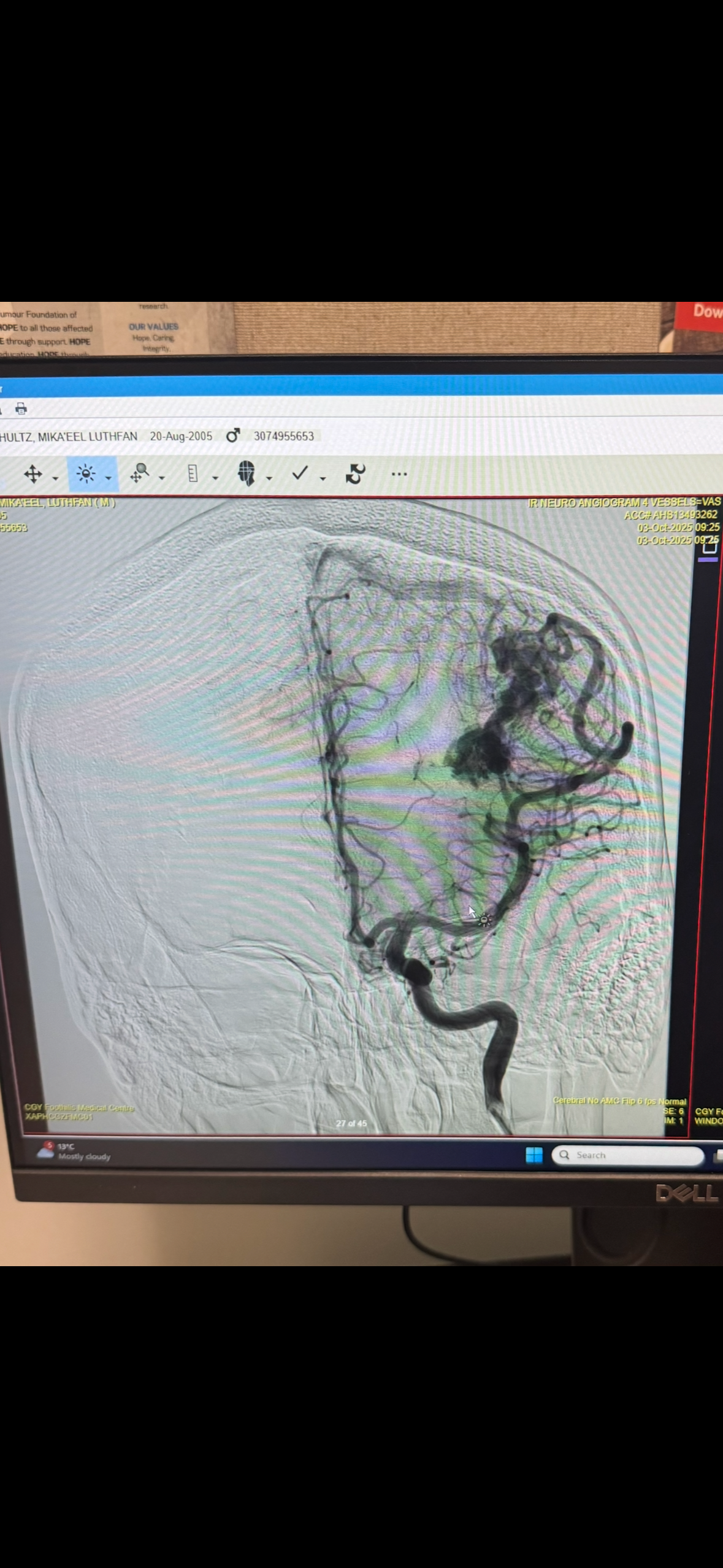Click the head anatomy icon
Image resolution: width=723 pixels, height=1568 pixels.
(247, 474)
